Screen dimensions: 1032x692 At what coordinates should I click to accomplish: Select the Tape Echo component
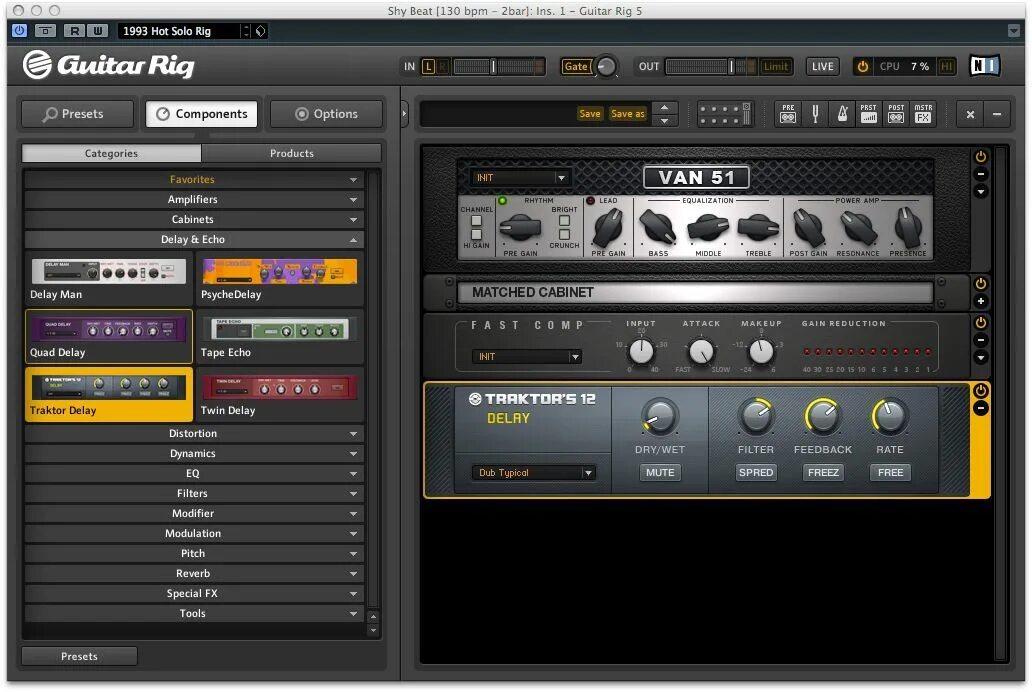(280, 336)
